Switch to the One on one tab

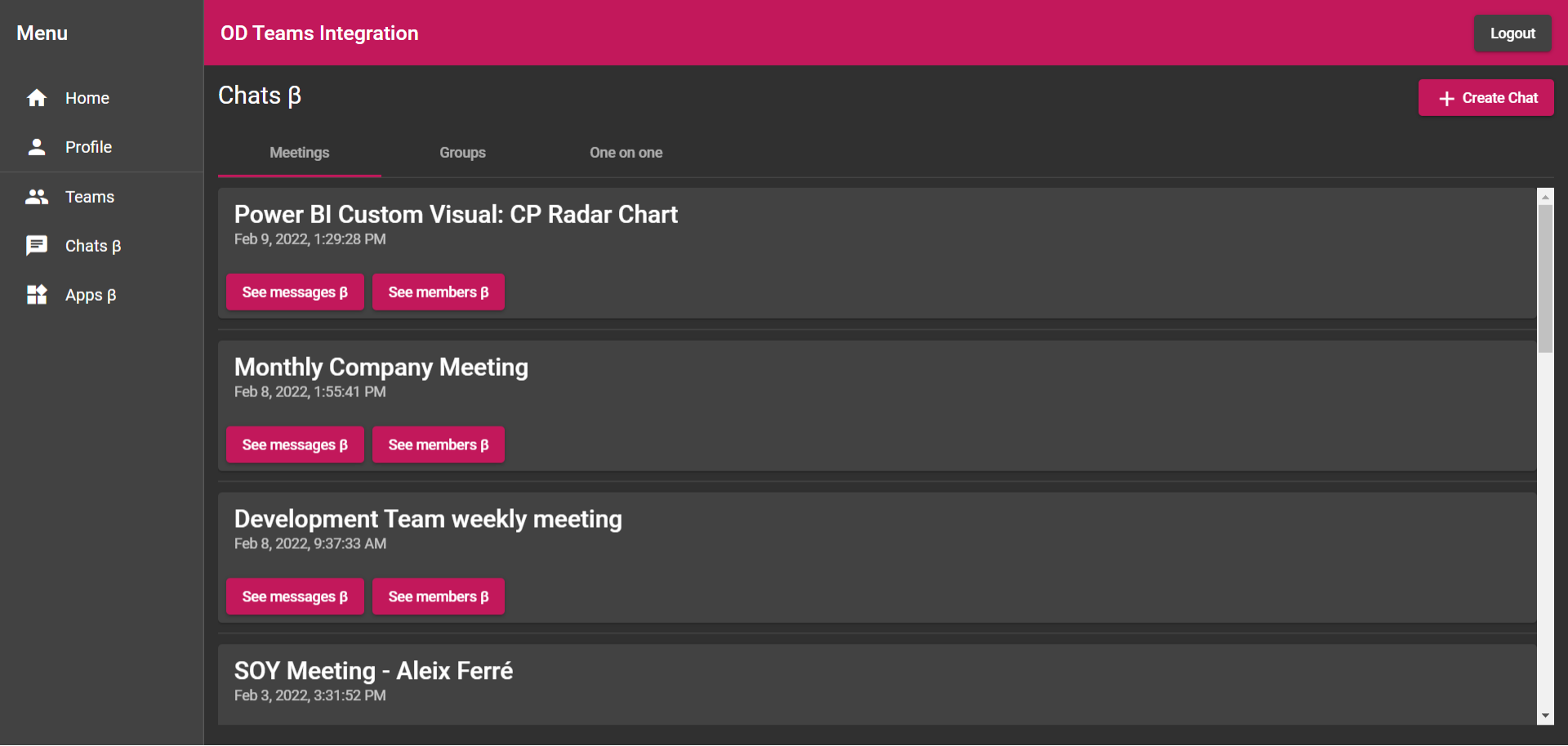pyautogui.click(x=626, y=153)
